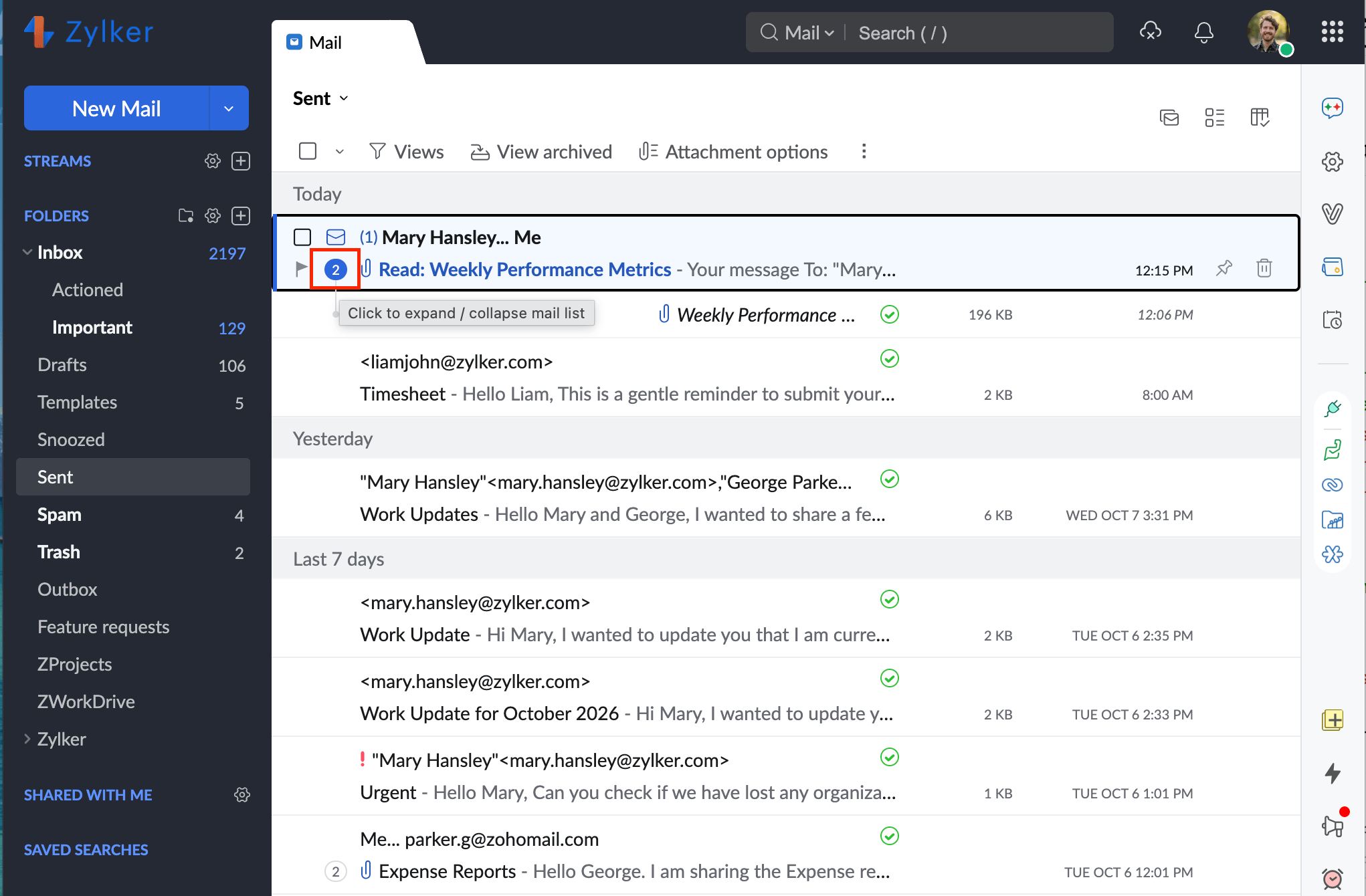Open the Drafts folder
The width and height of the screenshot is (1366, 896).
click(133, 365)
